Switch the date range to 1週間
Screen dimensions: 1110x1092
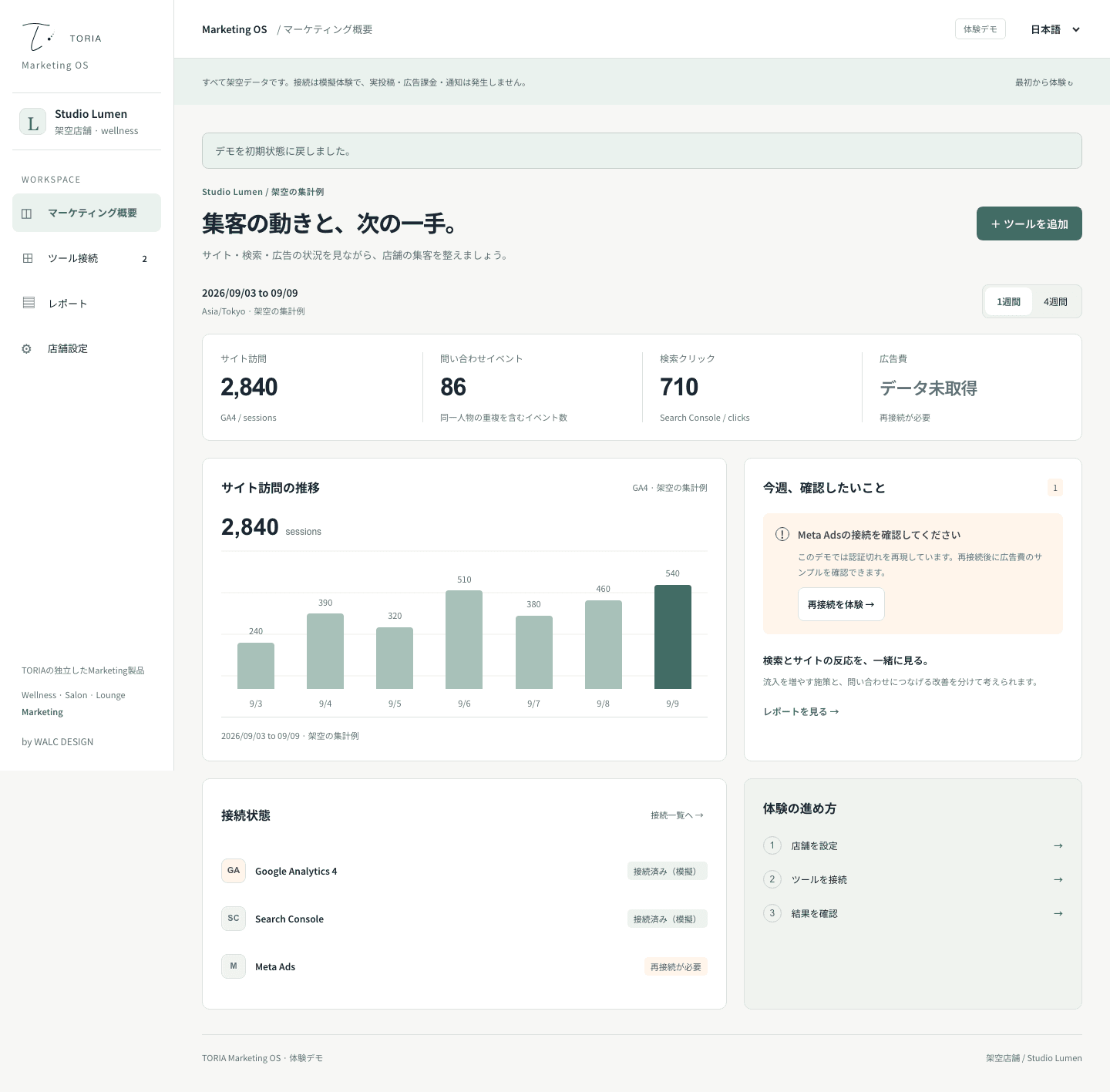tap(1008, 301)
